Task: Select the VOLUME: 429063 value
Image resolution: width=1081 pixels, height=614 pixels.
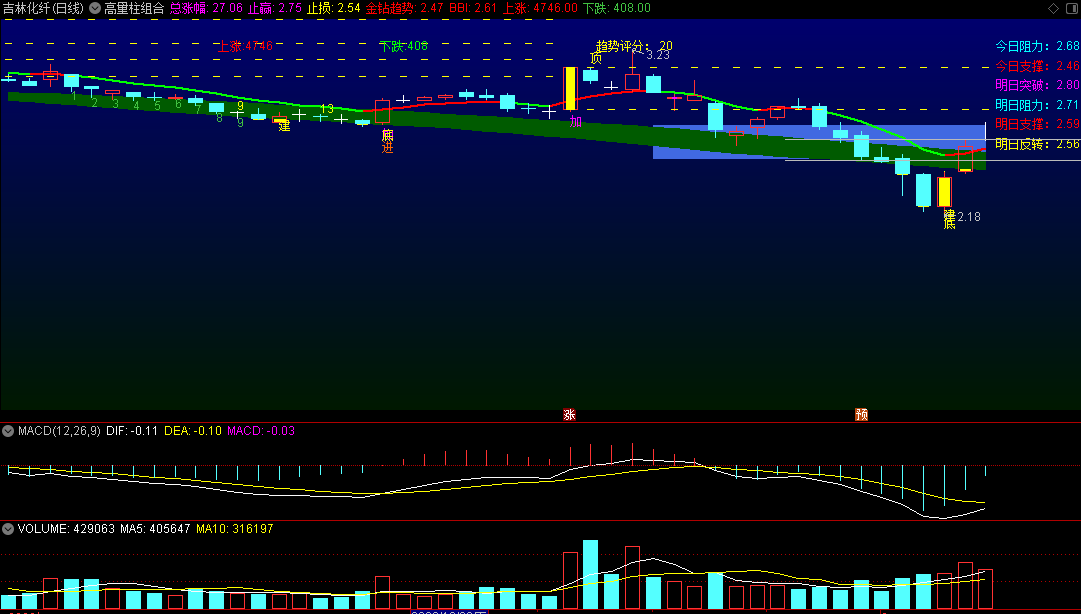Action: 66,529
